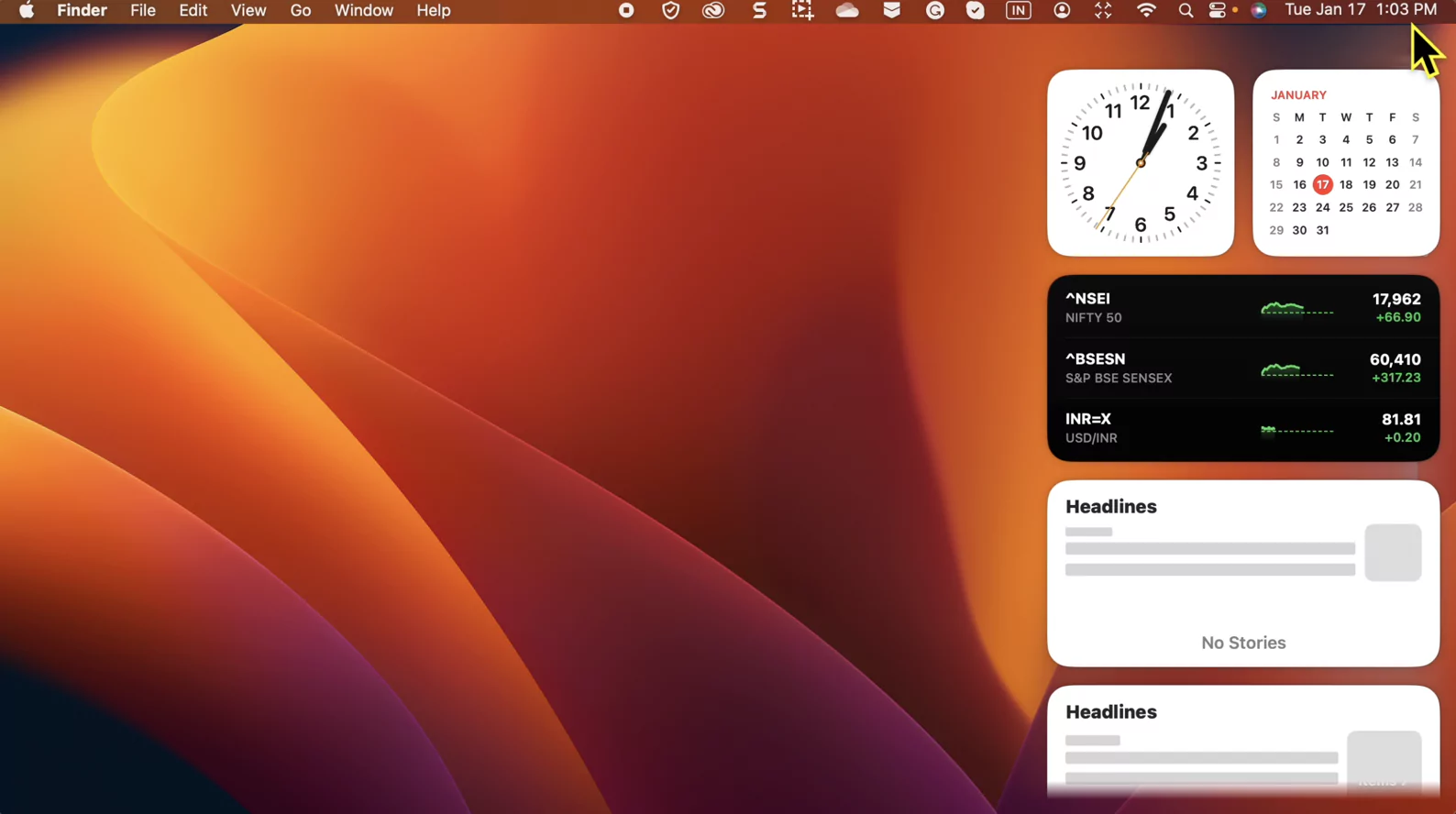Open the Go menu
This screenshot has width=1456, height=814.
click(x=300, y=10)
